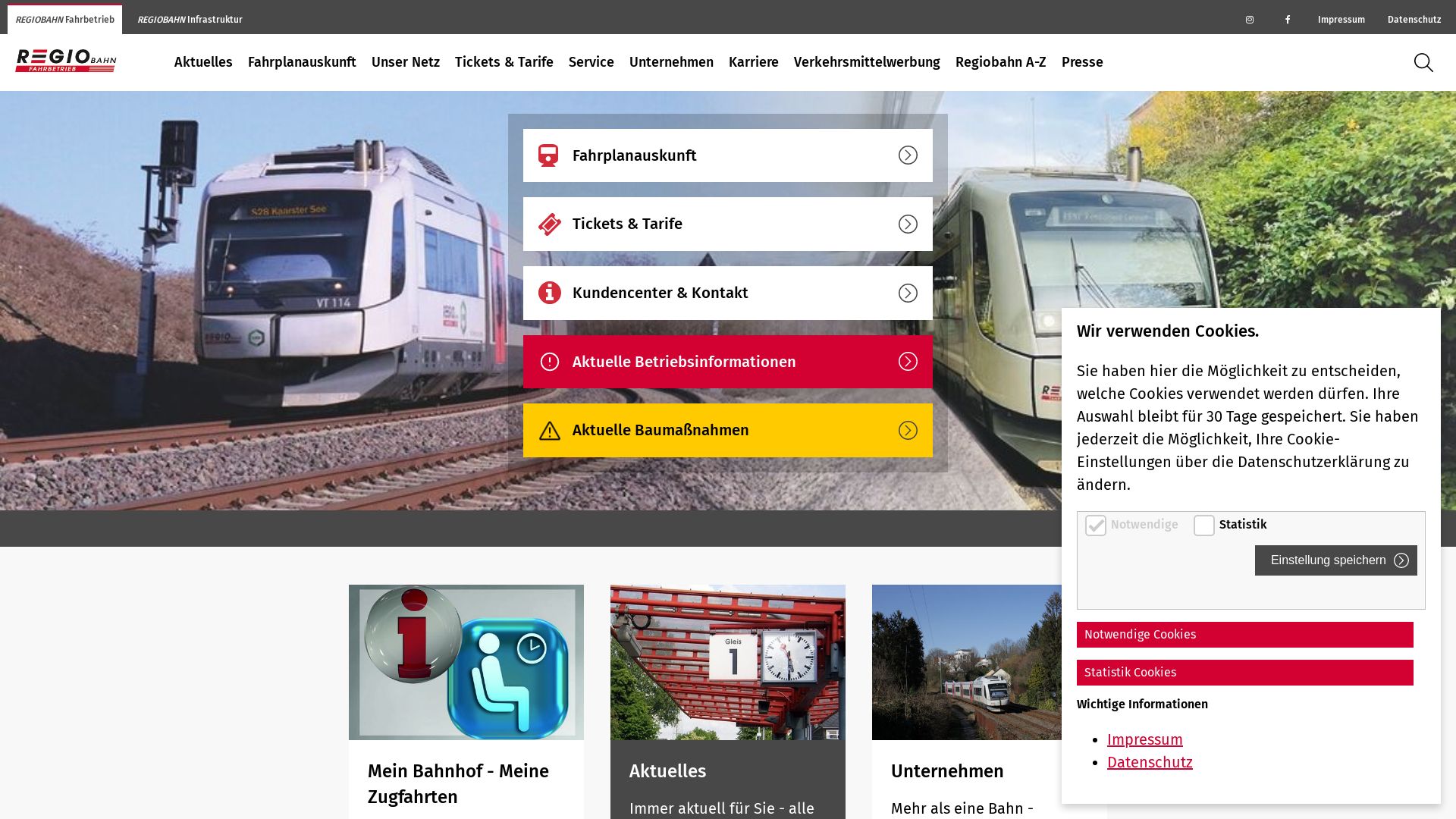Click Datenschutz link in top bar
Screen dimensions: 1456x819
pos(1414,20)
